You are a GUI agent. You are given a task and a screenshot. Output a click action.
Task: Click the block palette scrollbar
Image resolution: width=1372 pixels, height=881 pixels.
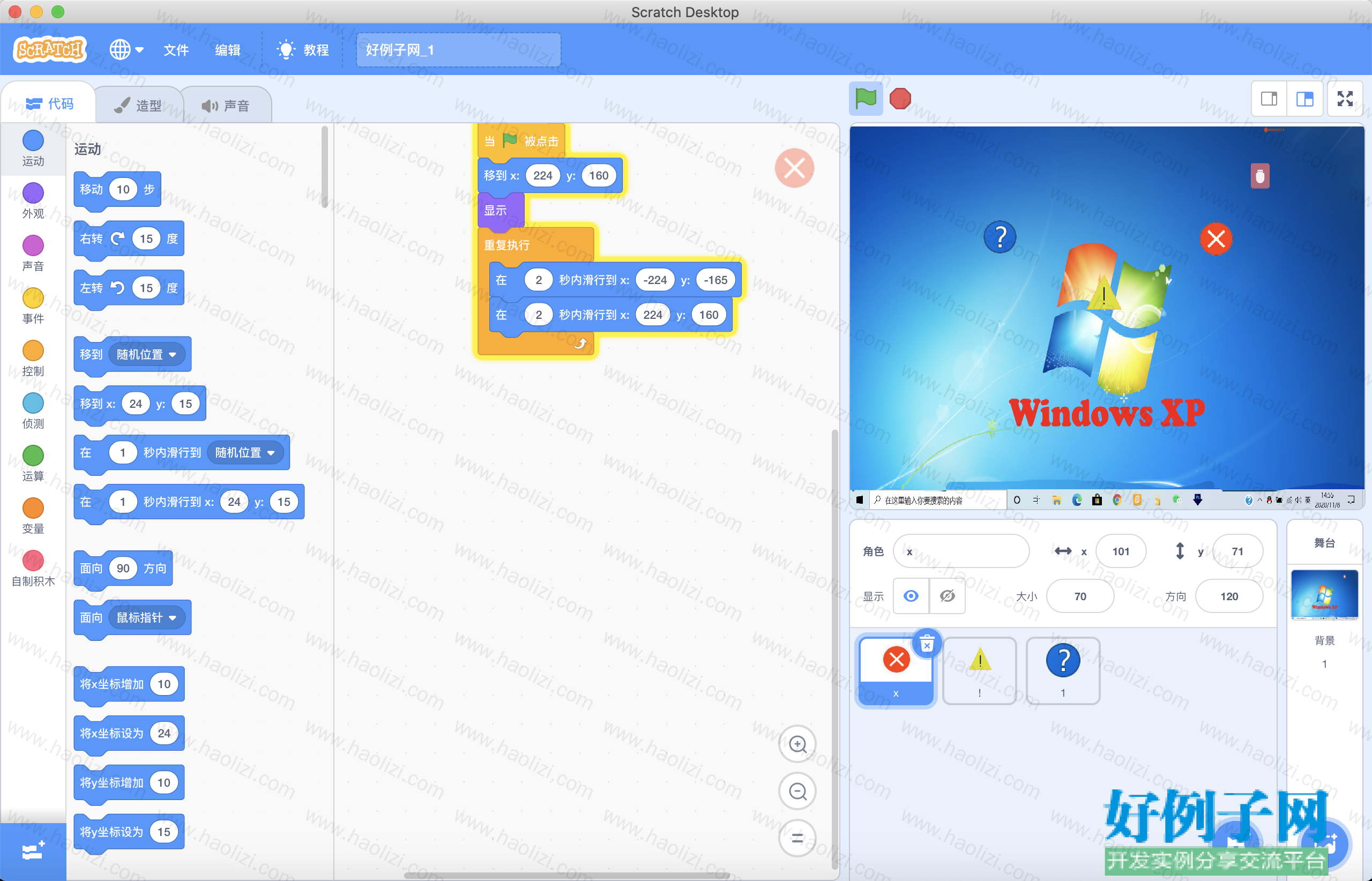[x=324, y=167]
